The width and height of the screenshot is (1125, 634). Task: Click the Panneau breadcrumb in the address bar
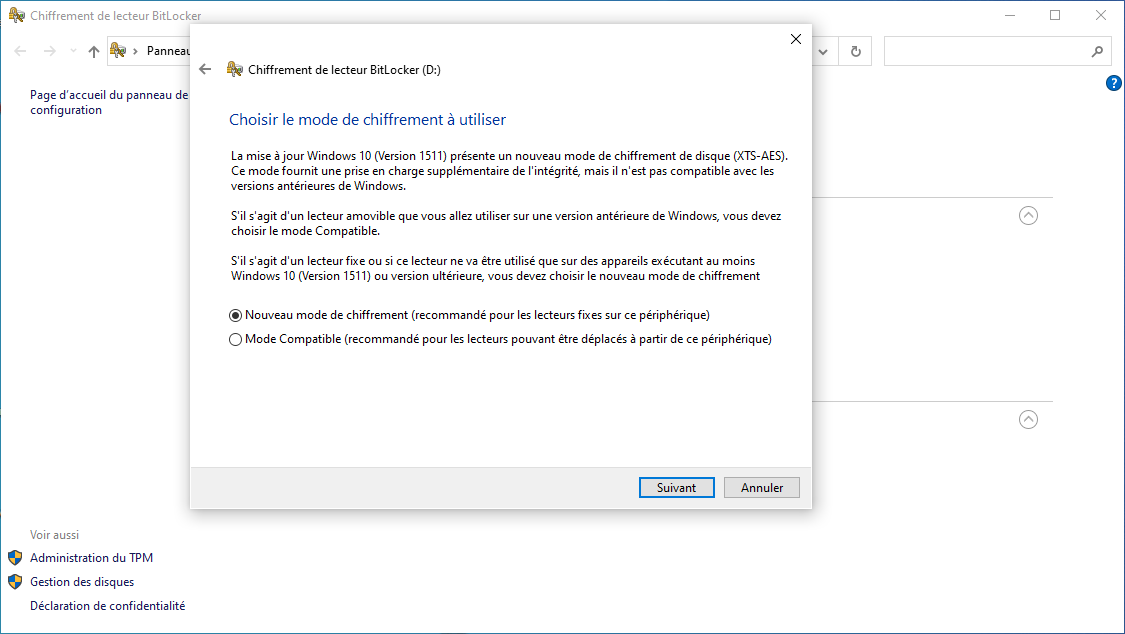pyautogui.click(x=168, y=51)
